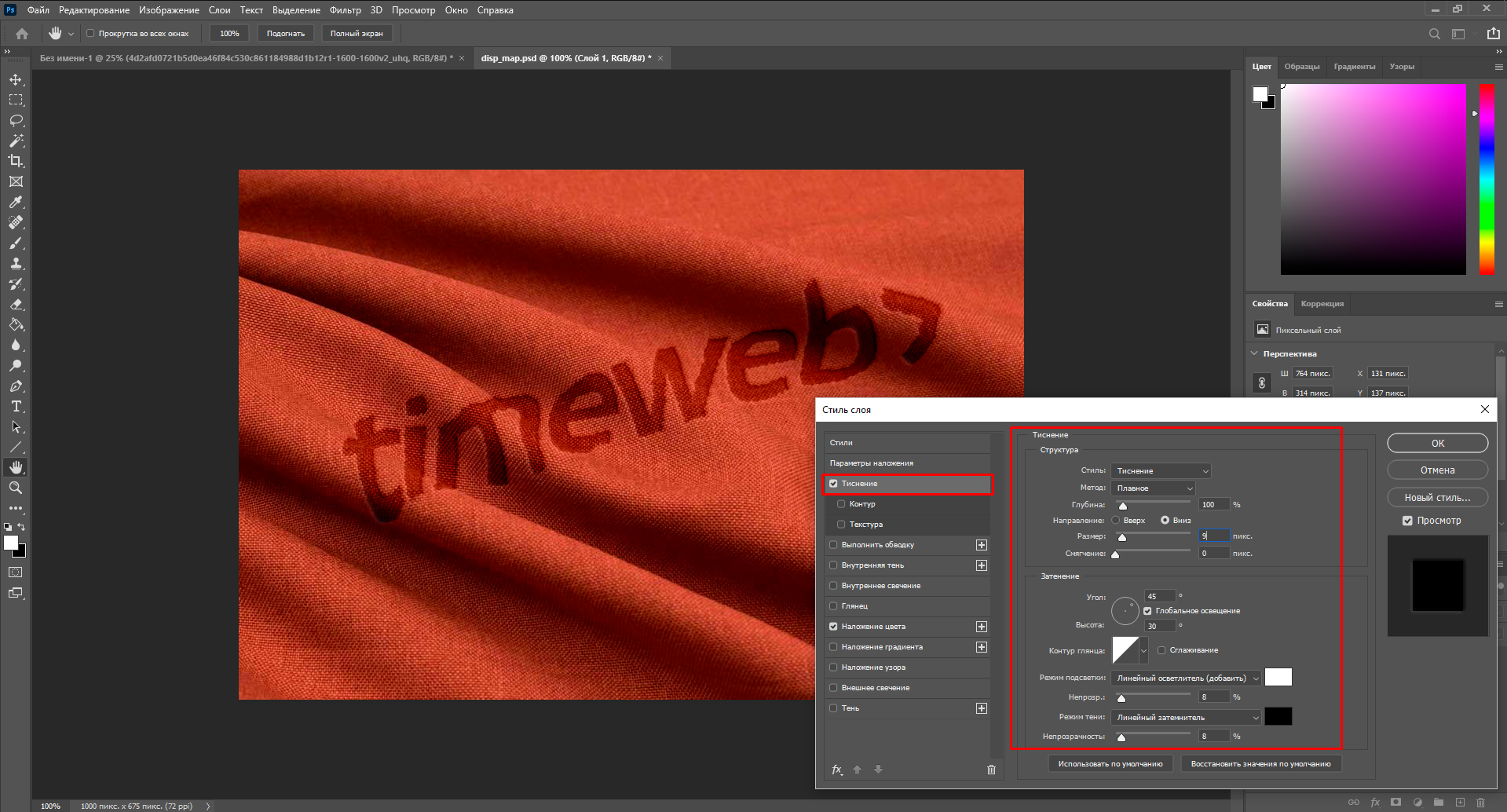Click the Размер value input field

(x=1214, y=536)
